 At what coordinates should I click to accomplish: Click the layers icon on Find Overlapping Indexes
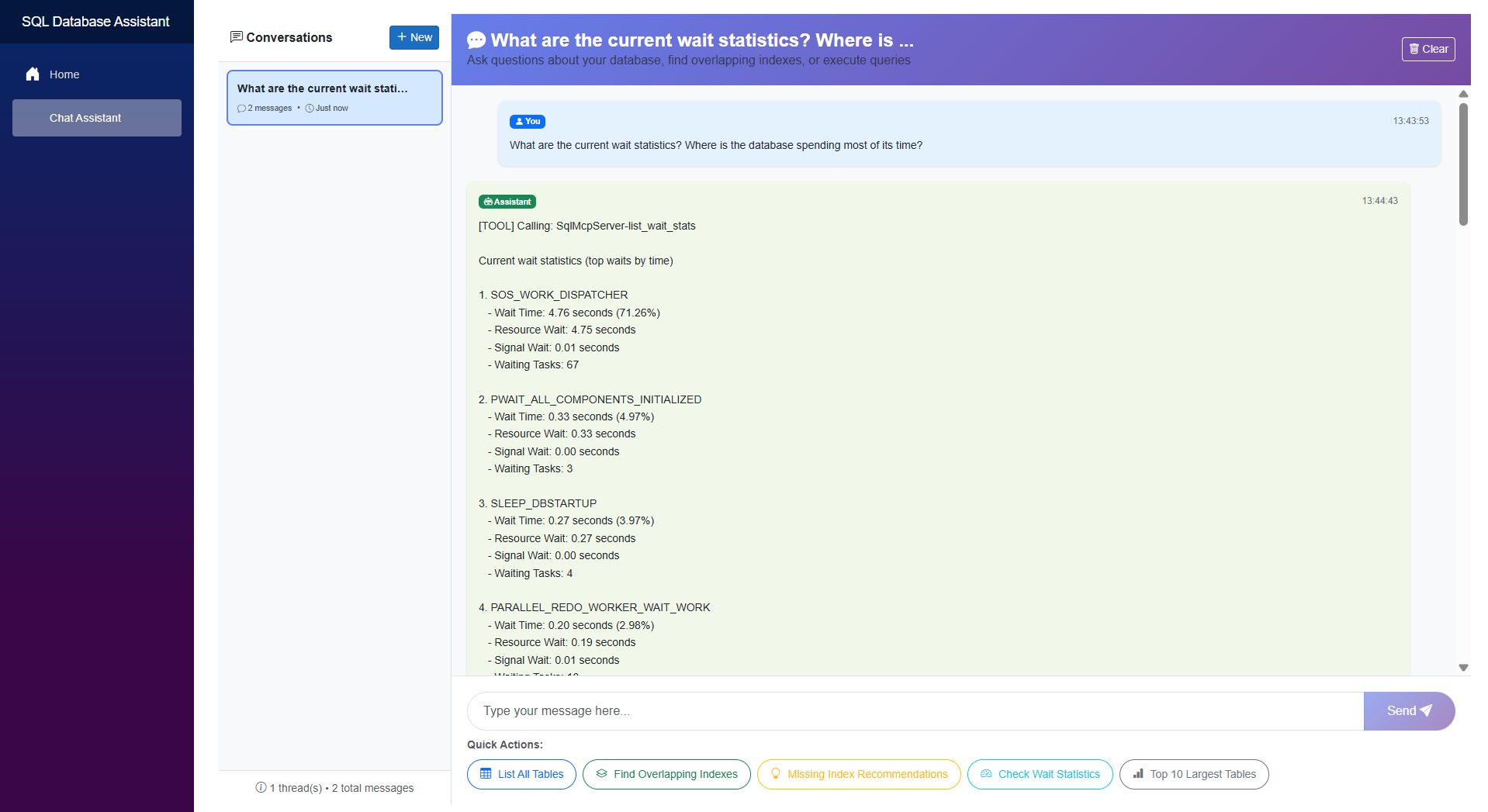[x=601, y=774]
